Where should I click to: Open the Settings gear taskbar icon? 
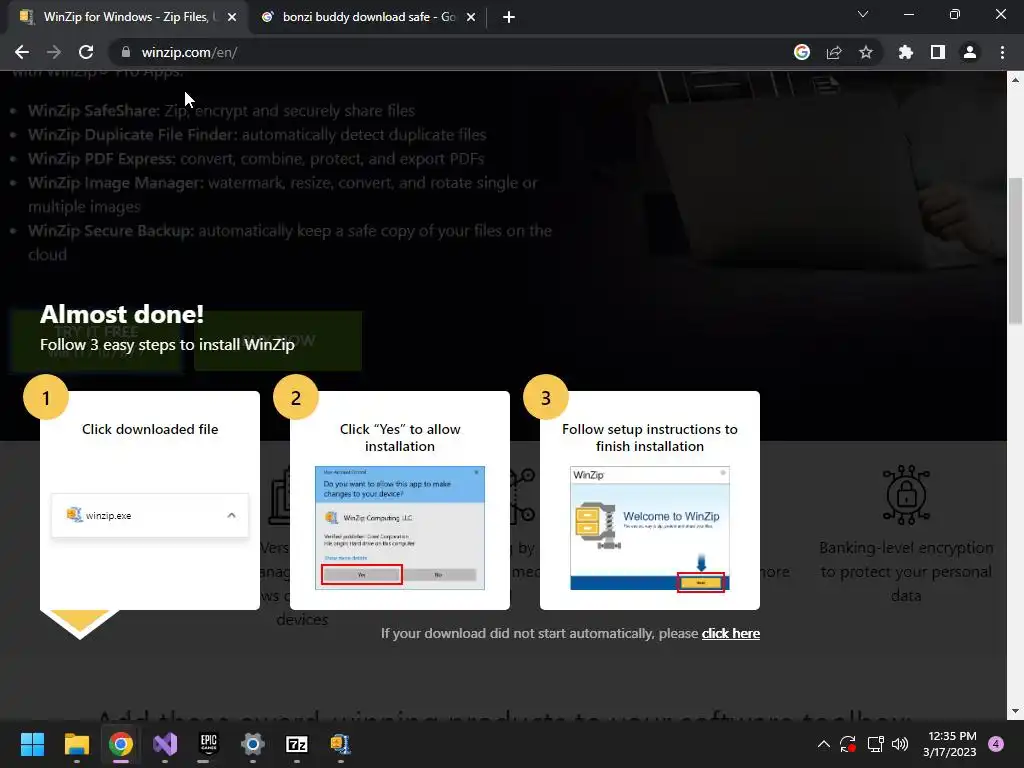tap(253, 744)
